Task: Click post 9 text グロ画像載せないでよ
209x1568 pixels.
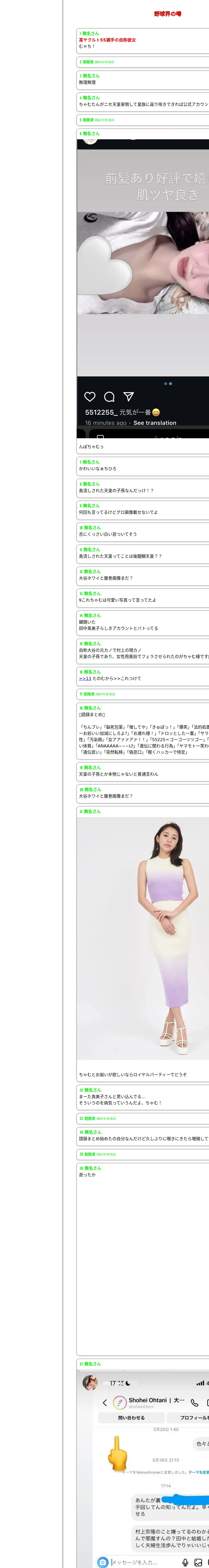Action: 118,512
